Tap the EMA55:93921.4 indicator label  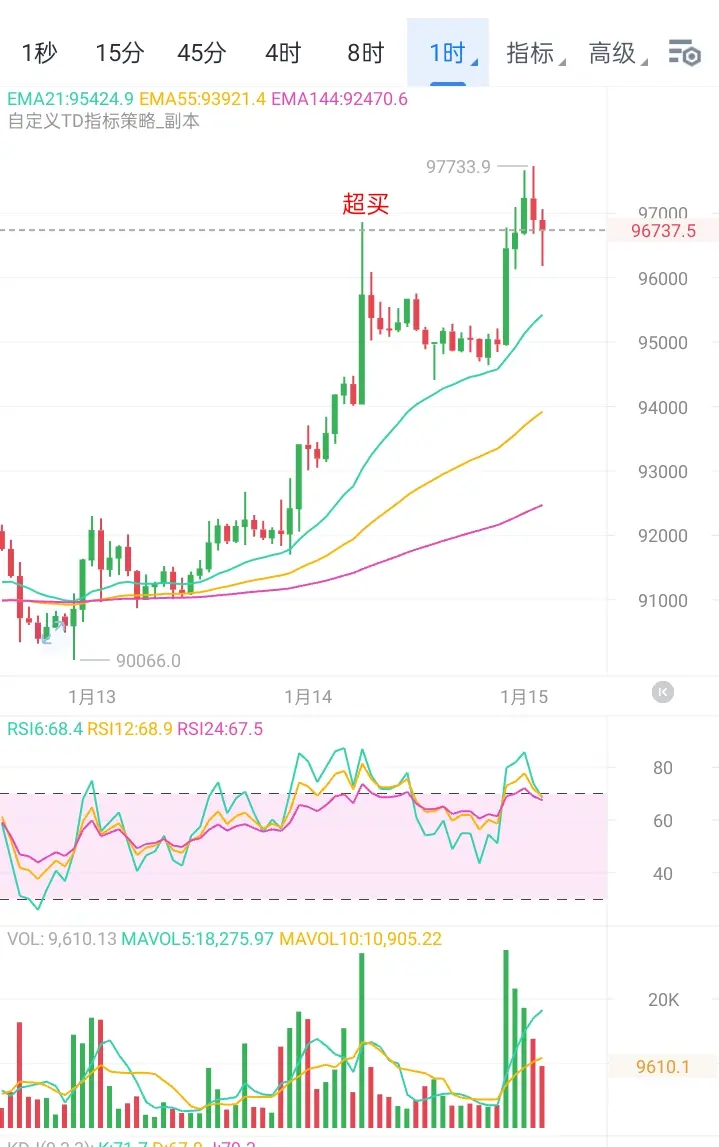(203, 99)
